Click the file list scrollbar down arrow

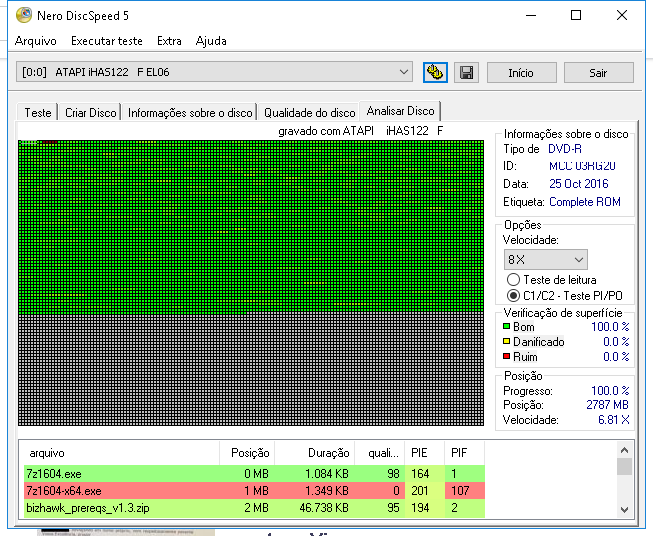point(624,509)
